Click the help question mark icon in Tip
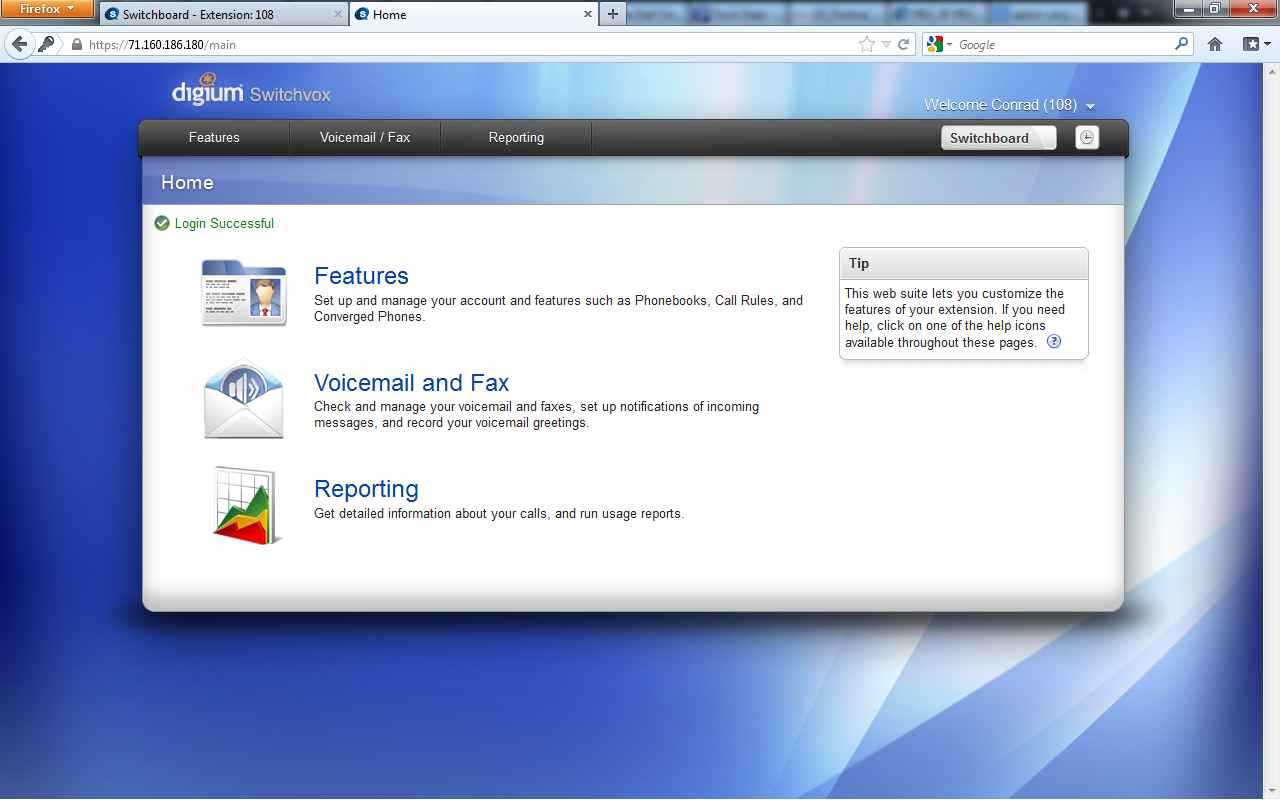Screen dimensions: 1280x800 1054,342
